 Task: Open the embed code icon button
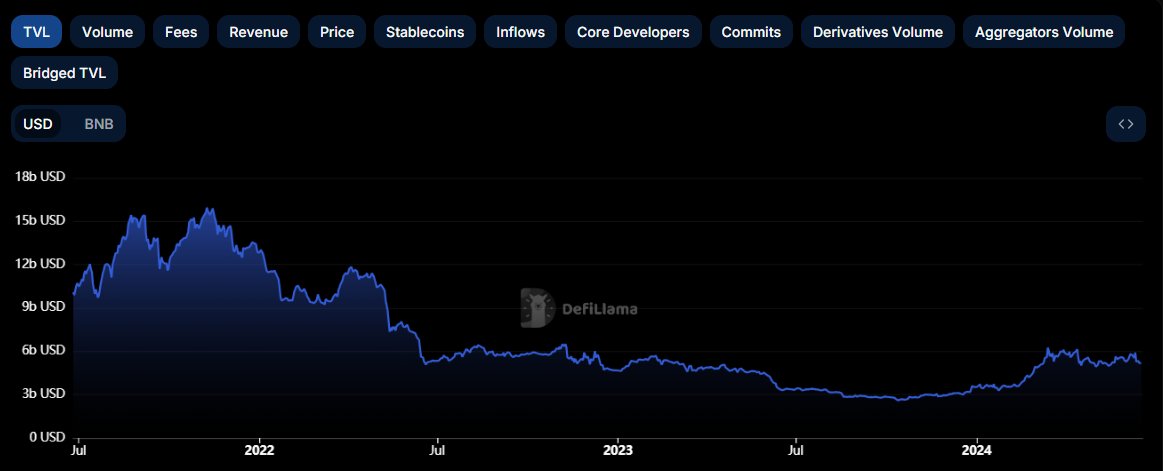click(1126, 124)
